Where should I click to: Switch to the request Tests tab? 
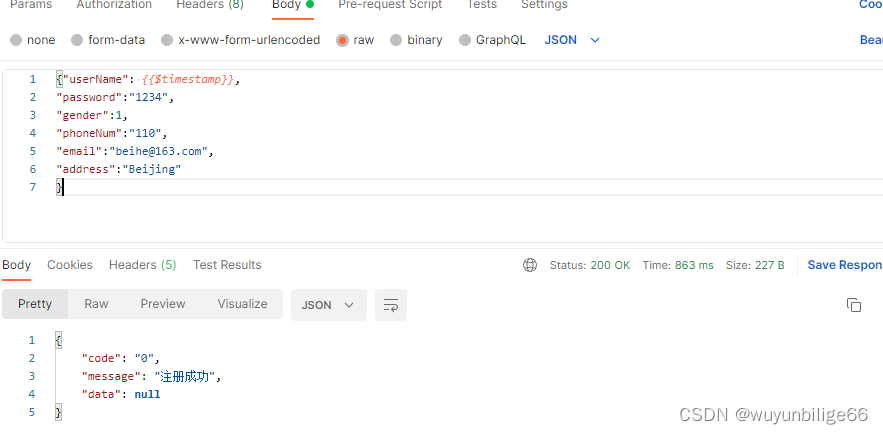click(x=481, y=5)
